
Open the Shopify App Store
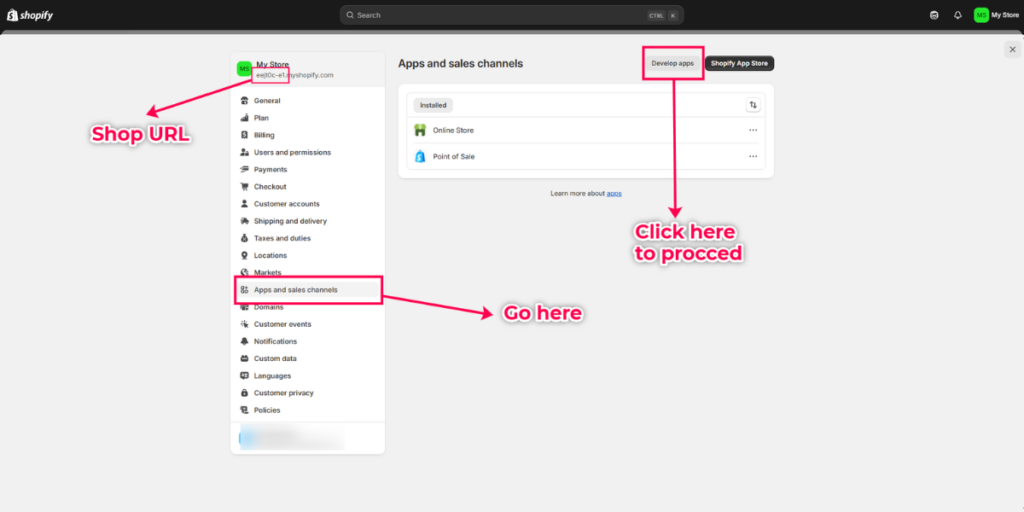pyautogui.click(x=739, y=63)
